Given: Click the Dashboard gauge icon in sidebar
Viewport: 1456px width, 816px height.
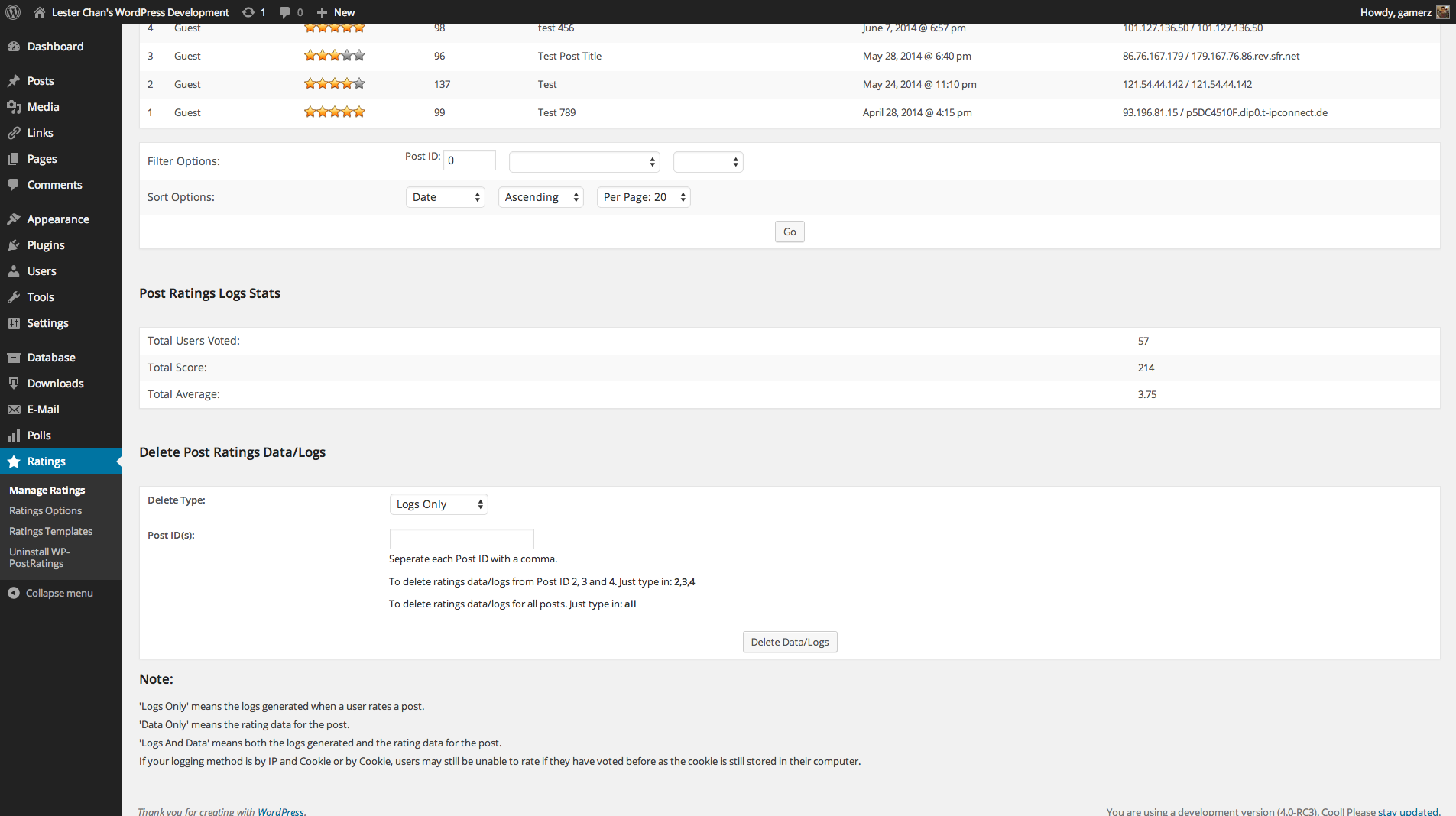Looking at the screenshot, I should pos(14,47).
